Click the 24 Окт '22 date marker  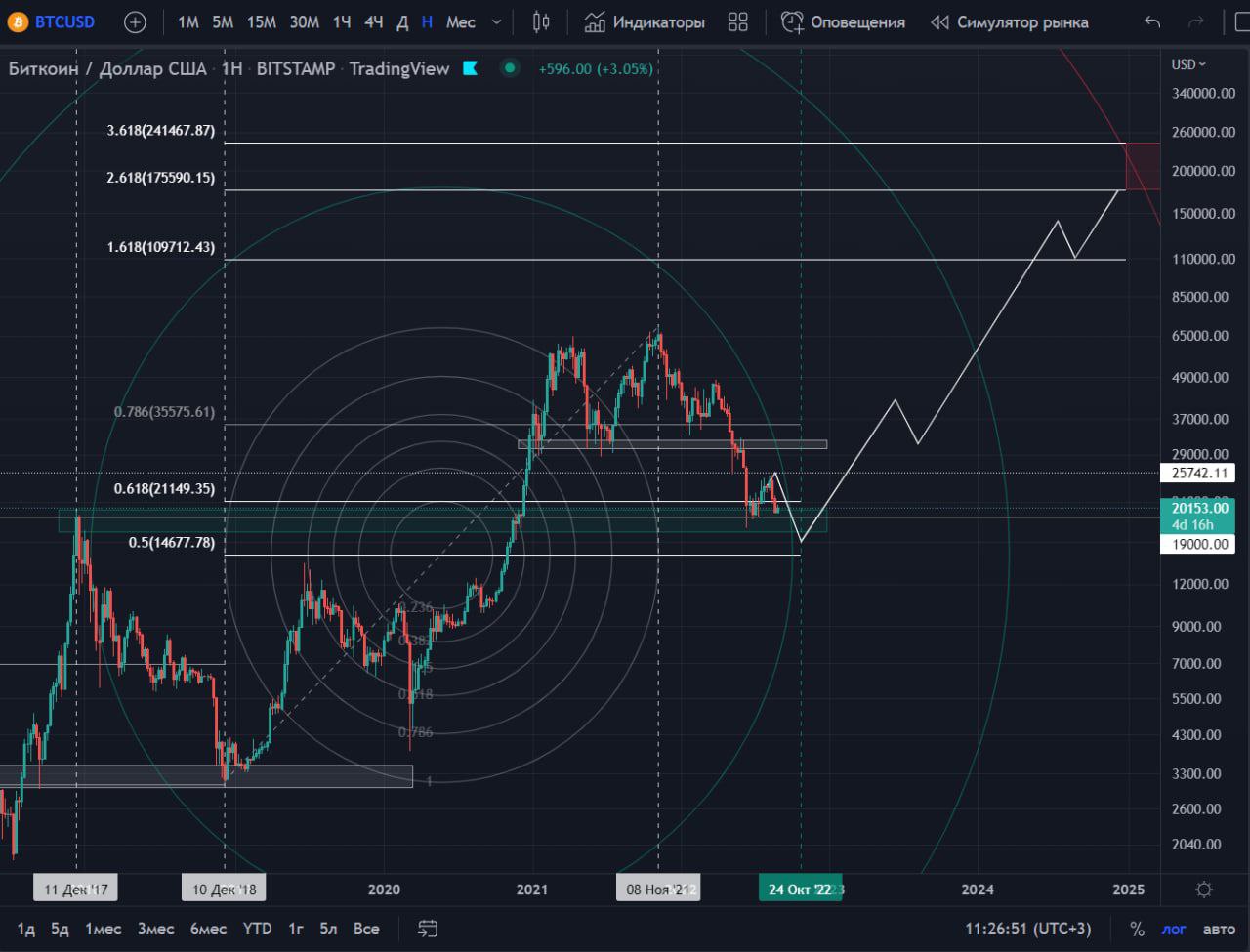[801, 890]
